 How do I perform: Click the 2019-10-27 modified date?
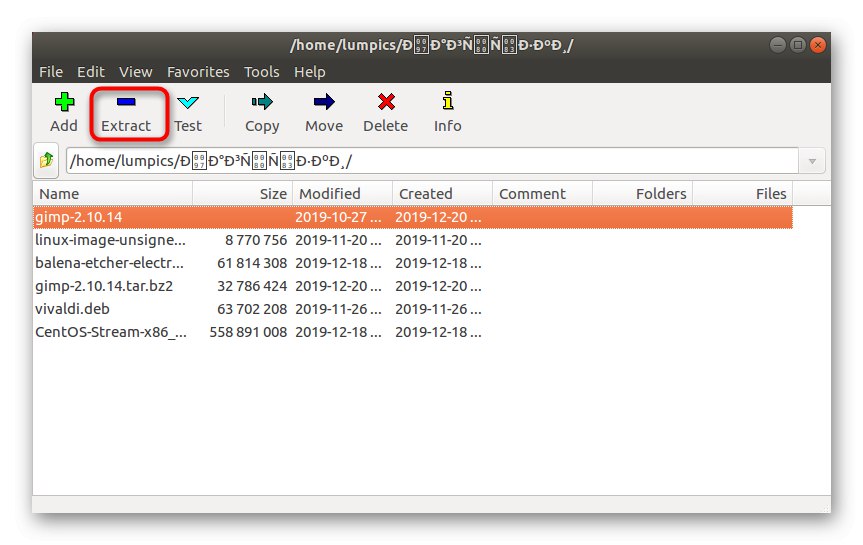(x=338, y=217)
